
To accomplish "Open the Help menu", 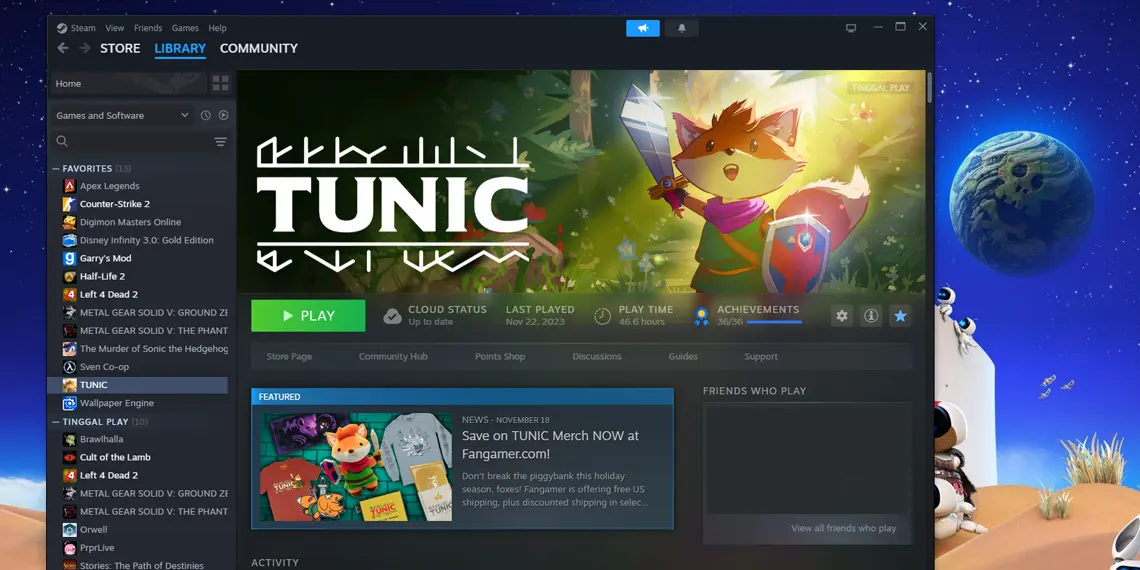I will [x=217, y=28].
